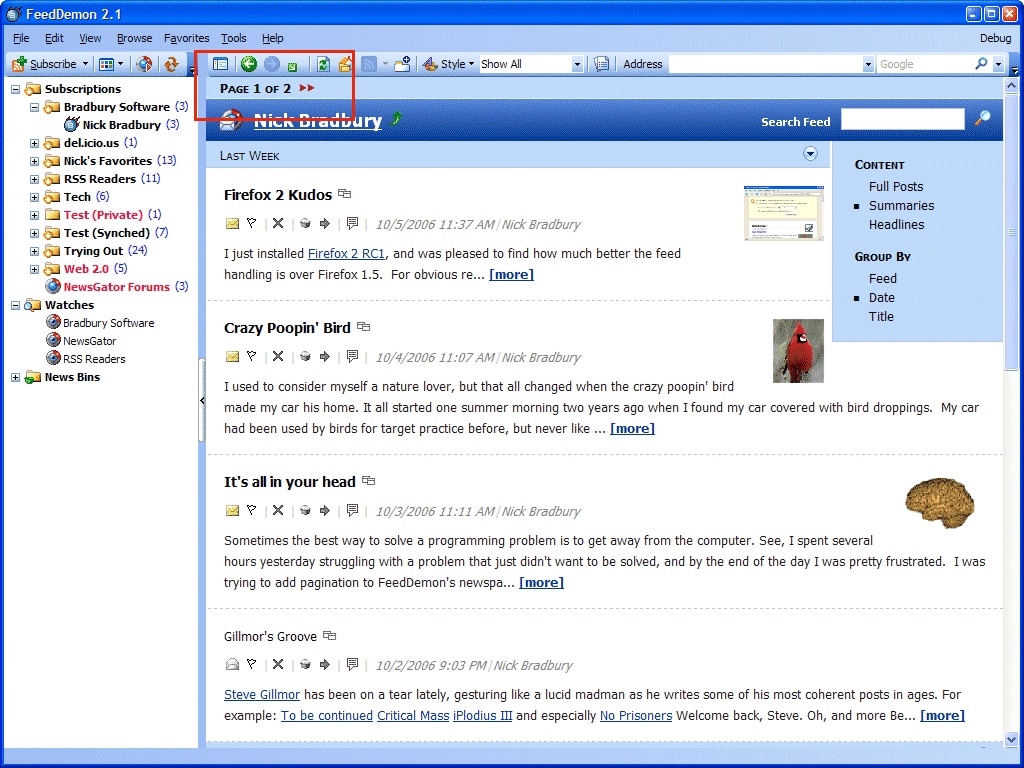Click the Google search magnifier icon
The width and height of the screenshot is (1024, 768).
coord(981,64)
